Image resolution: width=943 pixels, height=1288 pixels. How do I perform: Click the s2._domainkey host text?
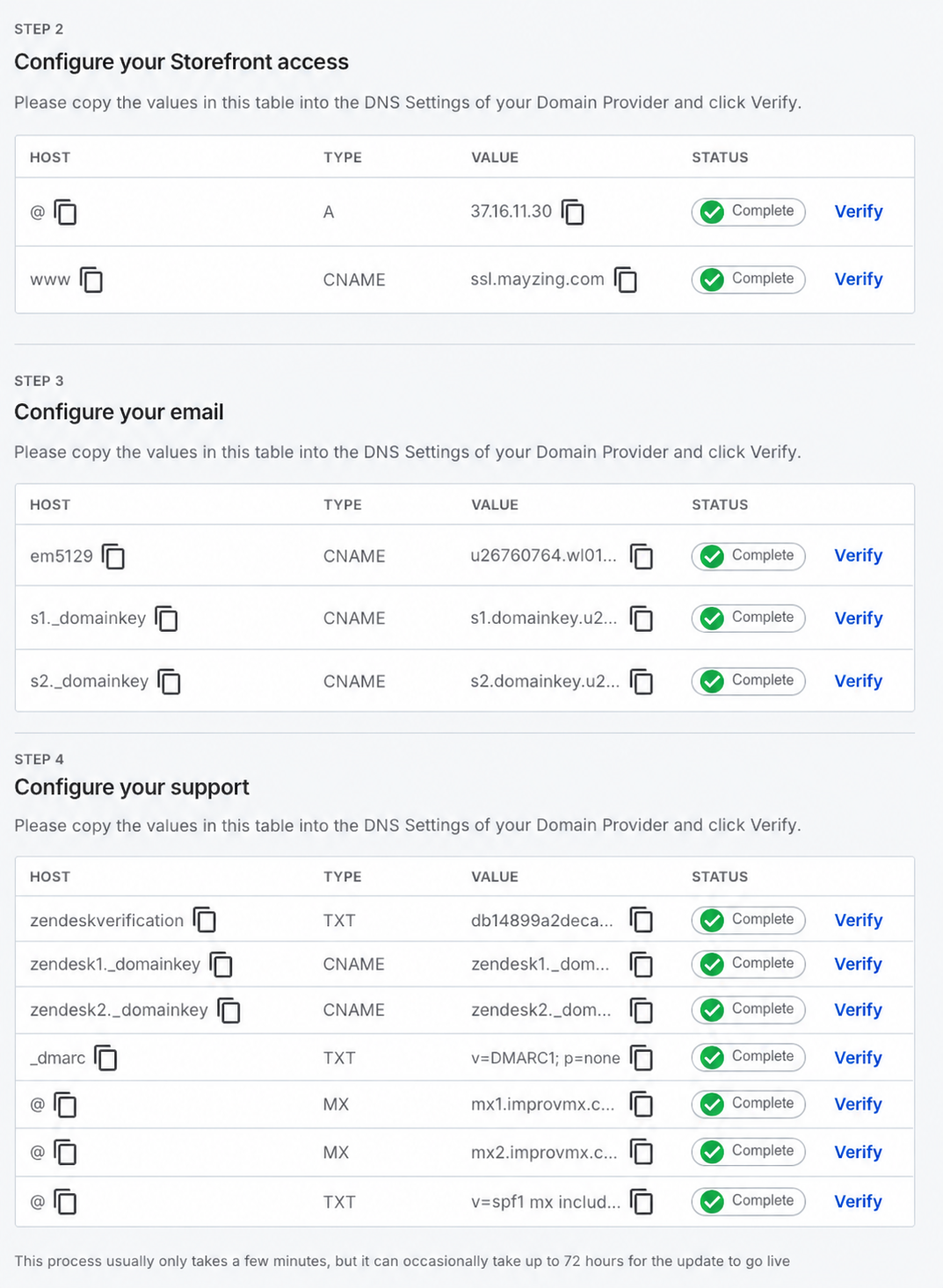[x=90, y=682]
